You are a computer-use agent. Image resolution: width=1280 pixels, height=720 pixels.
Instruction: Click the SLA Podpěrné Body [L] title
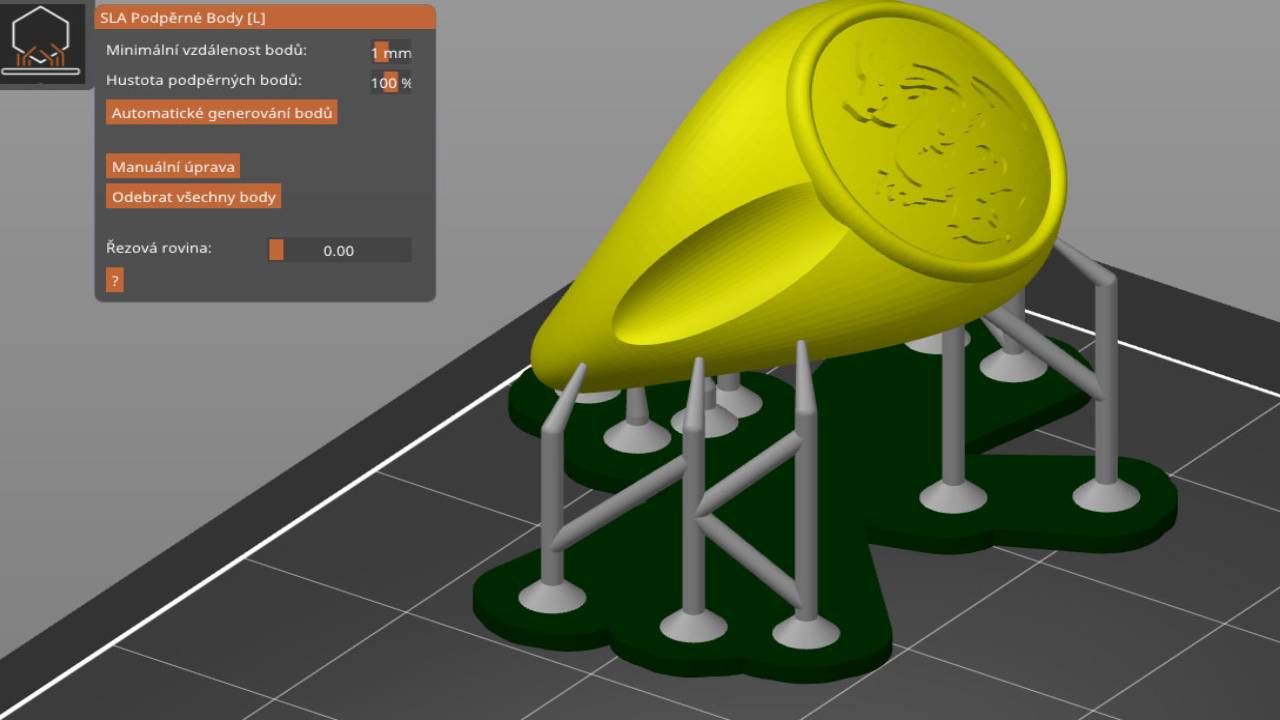point(183,17)
